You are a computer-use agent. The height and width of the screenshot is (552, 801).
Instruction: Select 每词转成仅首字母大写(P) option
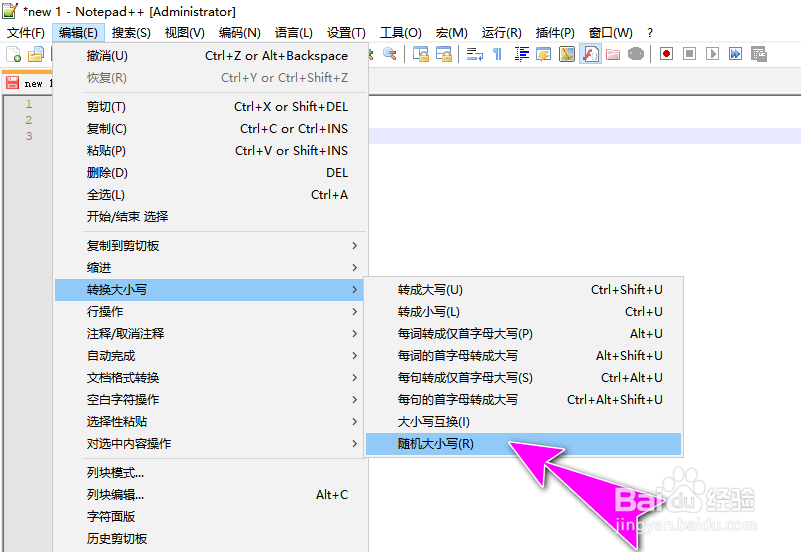[524, 333]
